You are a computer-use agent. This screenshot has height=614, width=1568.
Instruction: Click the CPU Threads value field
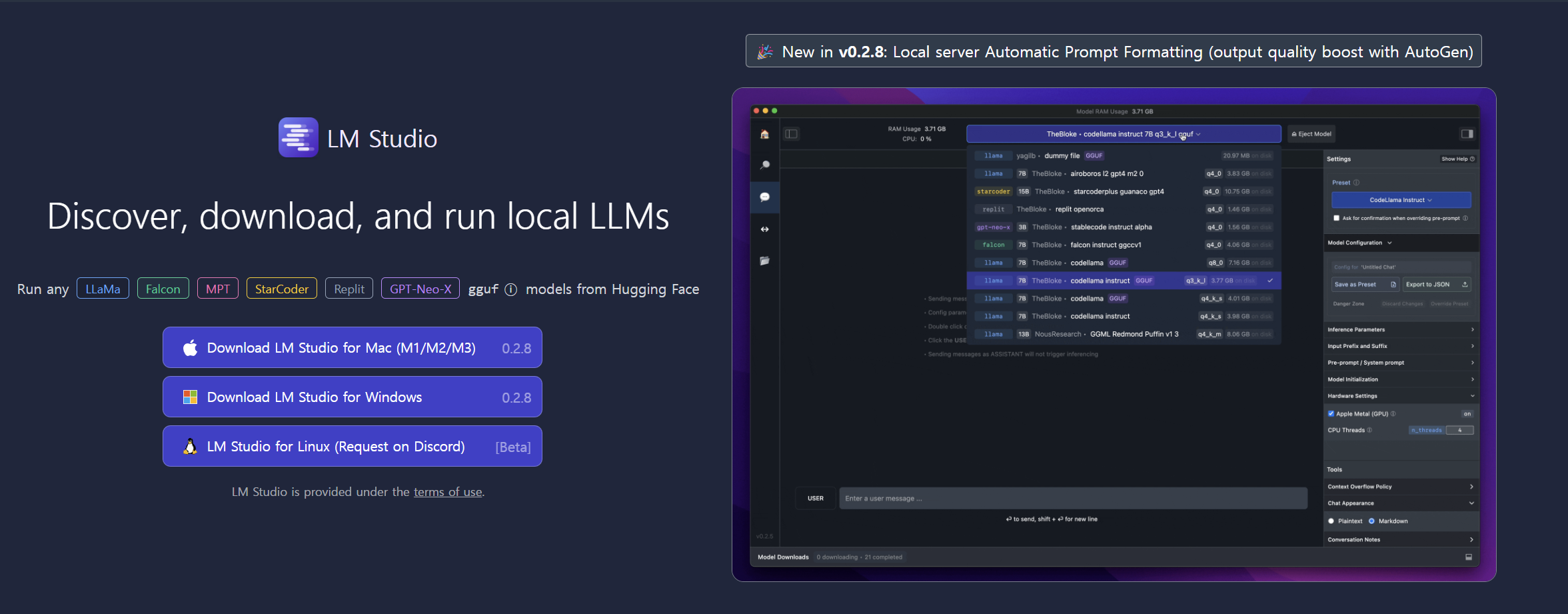pos(1459,430)
